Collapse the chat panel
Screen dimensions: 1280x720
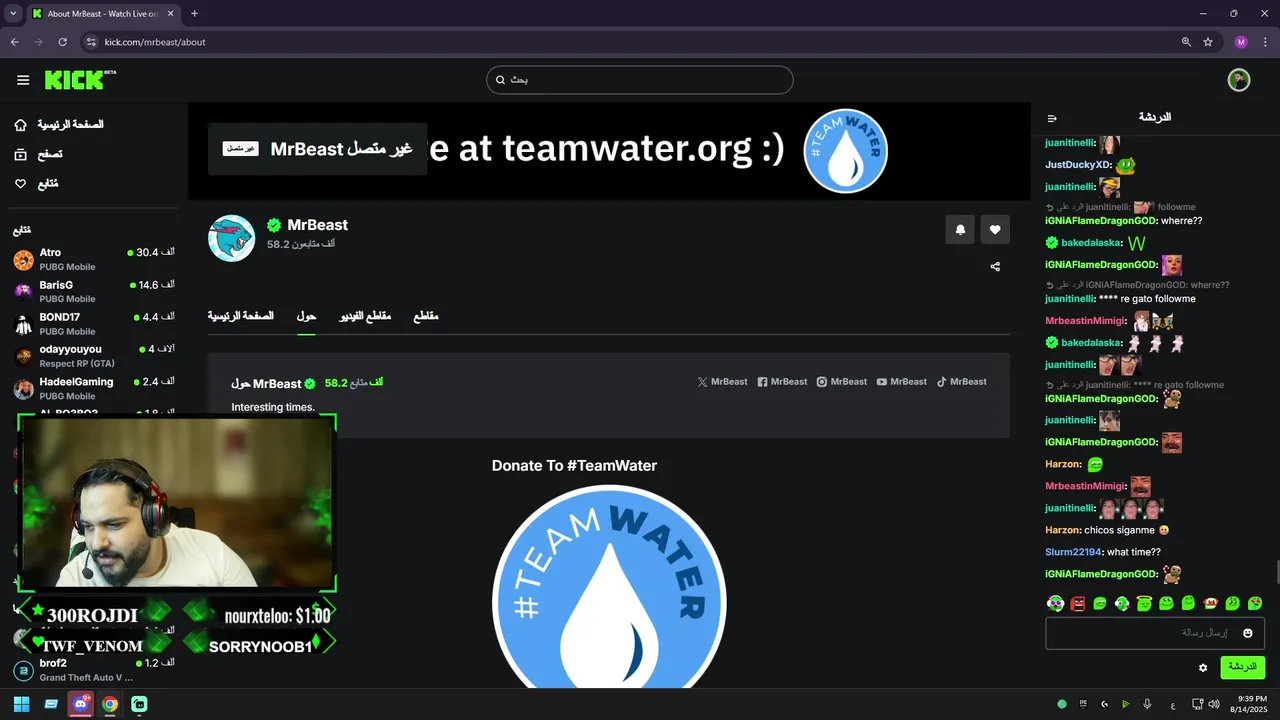coord(1052,118)
